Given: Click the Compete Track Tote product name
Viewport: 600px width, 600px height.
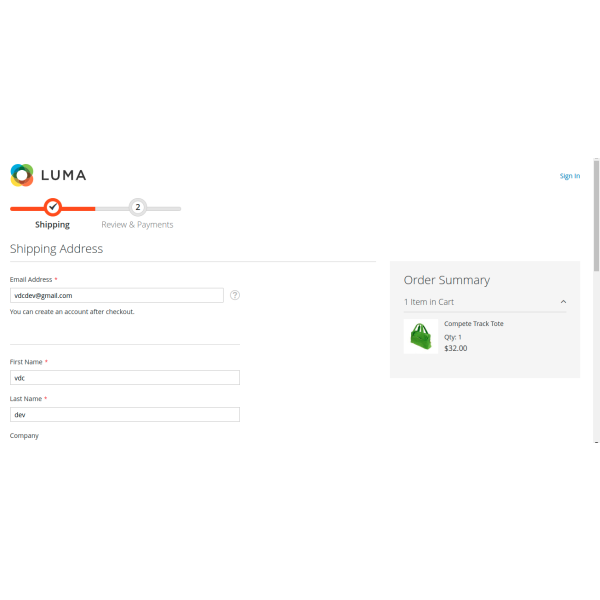Looking at the screenshot, I should 474,324.
